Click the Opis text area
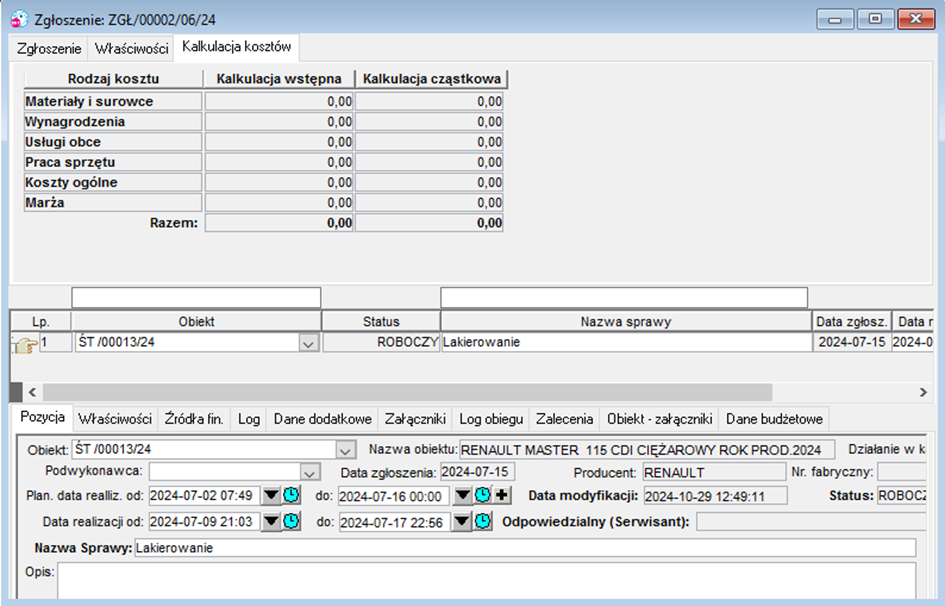The width and height of the screenshot is (945, 606). tap(486, 581)
